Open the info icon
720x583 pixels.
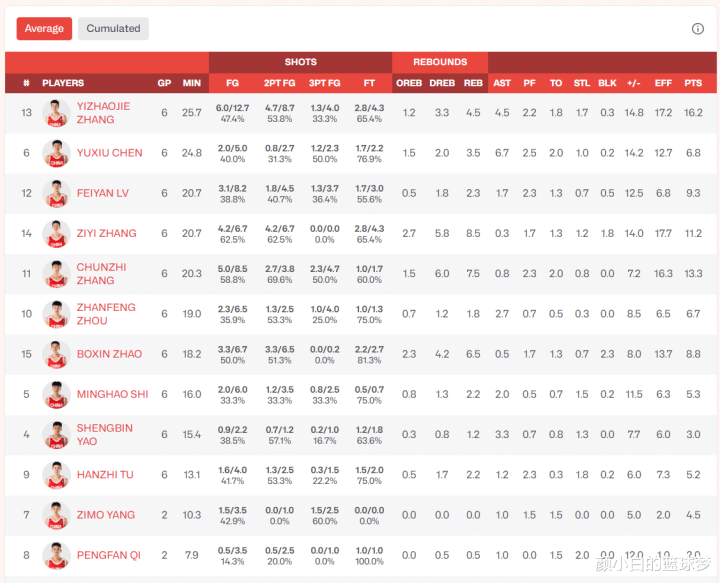coord(698,29)
